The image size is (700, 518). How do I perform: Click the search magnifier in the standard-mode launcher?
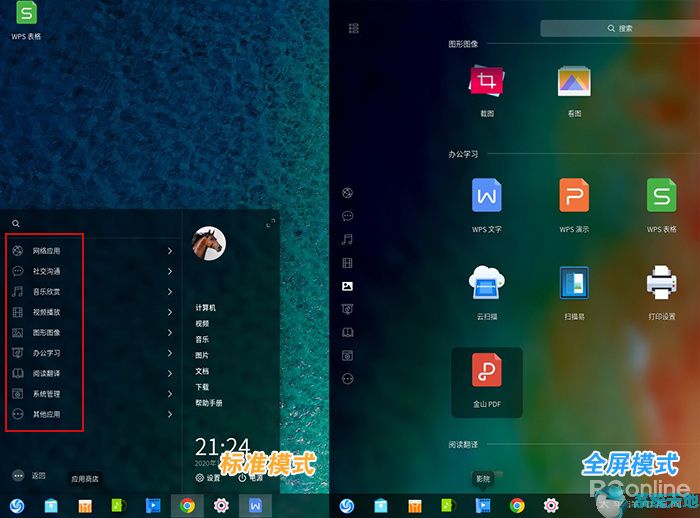pos(16,224)
